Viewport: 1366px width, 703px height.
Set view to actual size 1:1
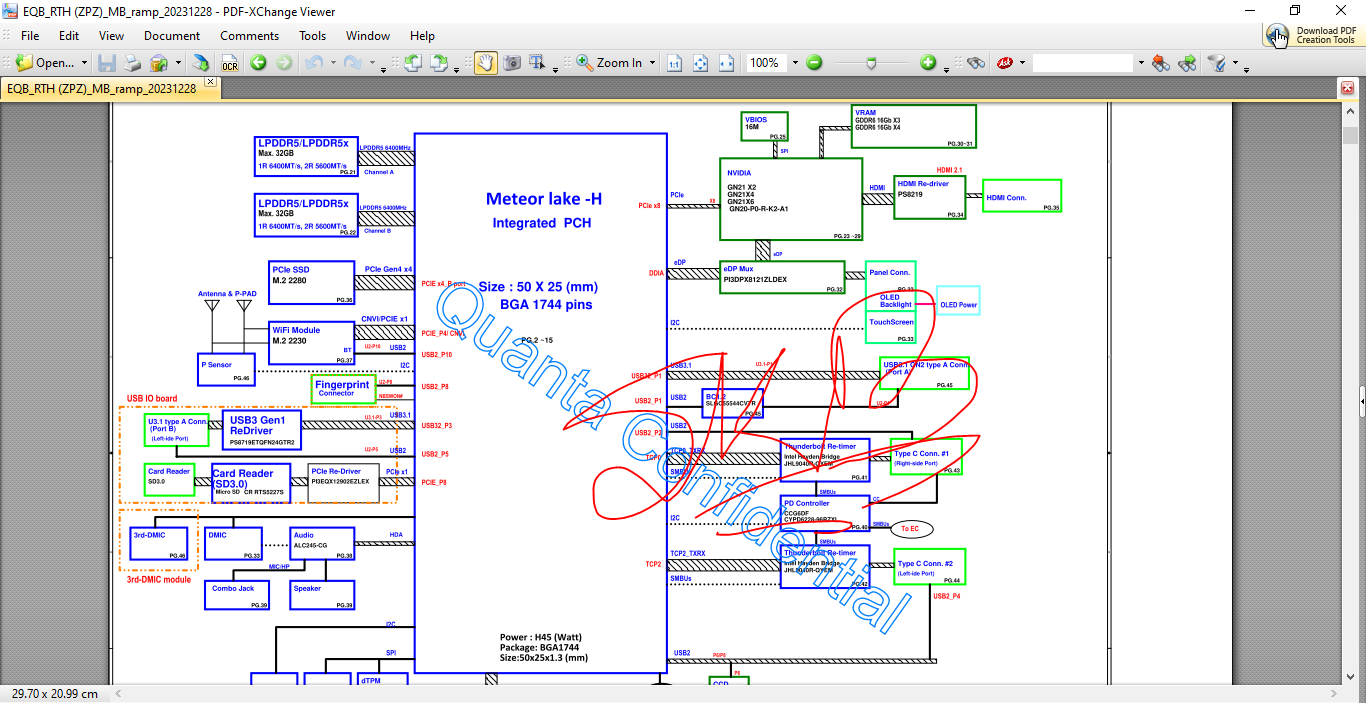(x=675, y=63)
